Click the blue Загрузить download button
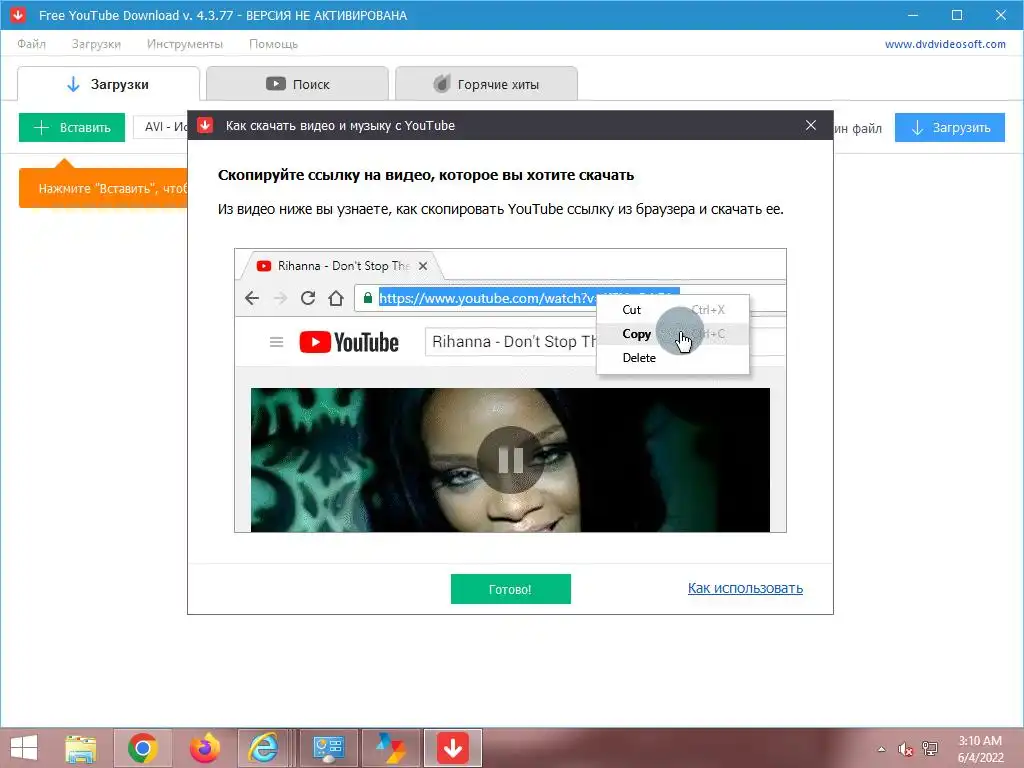This screenshot has height=768, width=1024. 950,127
